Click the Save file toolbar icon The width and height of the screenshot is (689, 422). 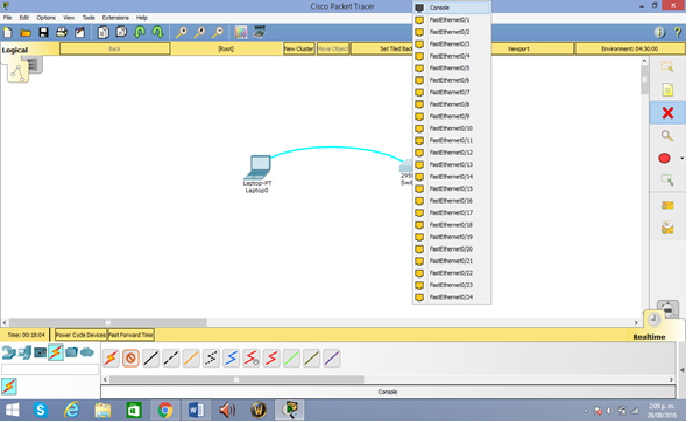point(44,32)
